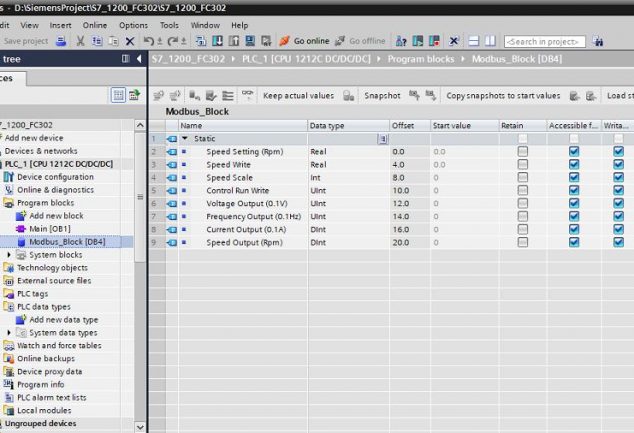Click the search binoculars icon
This screenshot has height=433, width=634.
point(598,41)
